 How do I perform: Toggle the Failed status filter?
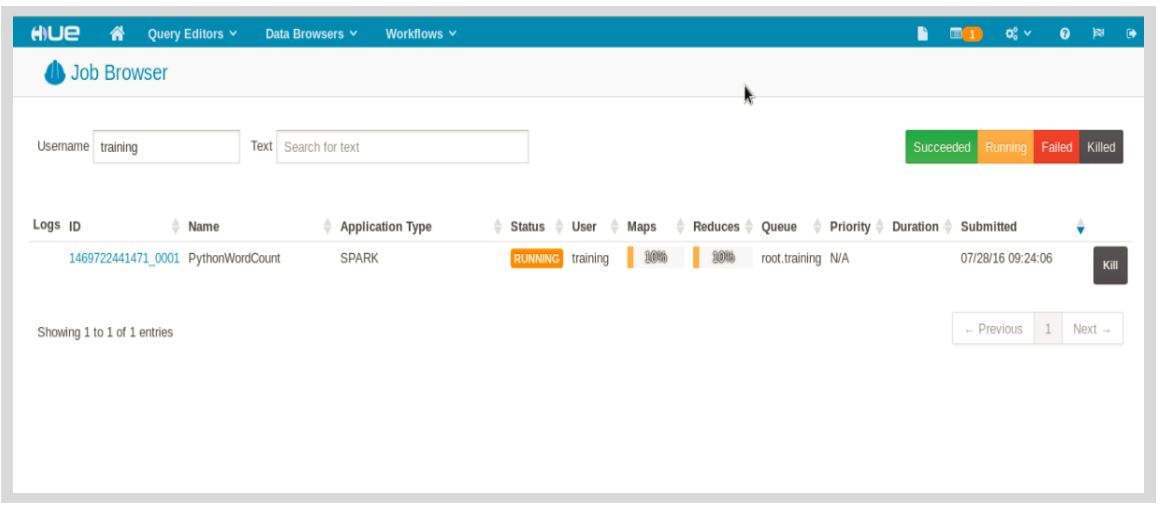coord(1056,147)
